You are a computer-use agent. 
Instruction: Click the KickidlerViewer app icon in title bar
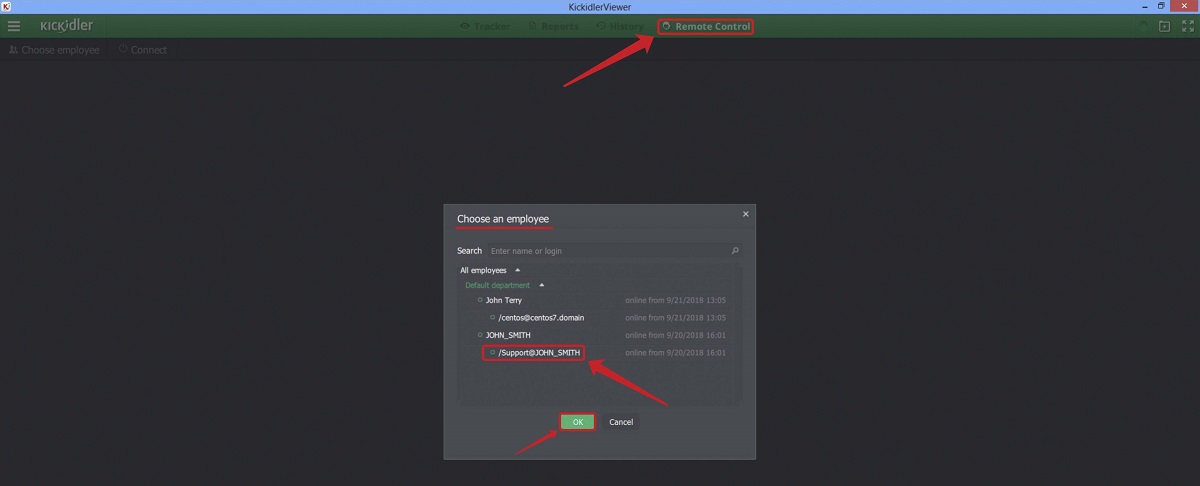[7, 7]
